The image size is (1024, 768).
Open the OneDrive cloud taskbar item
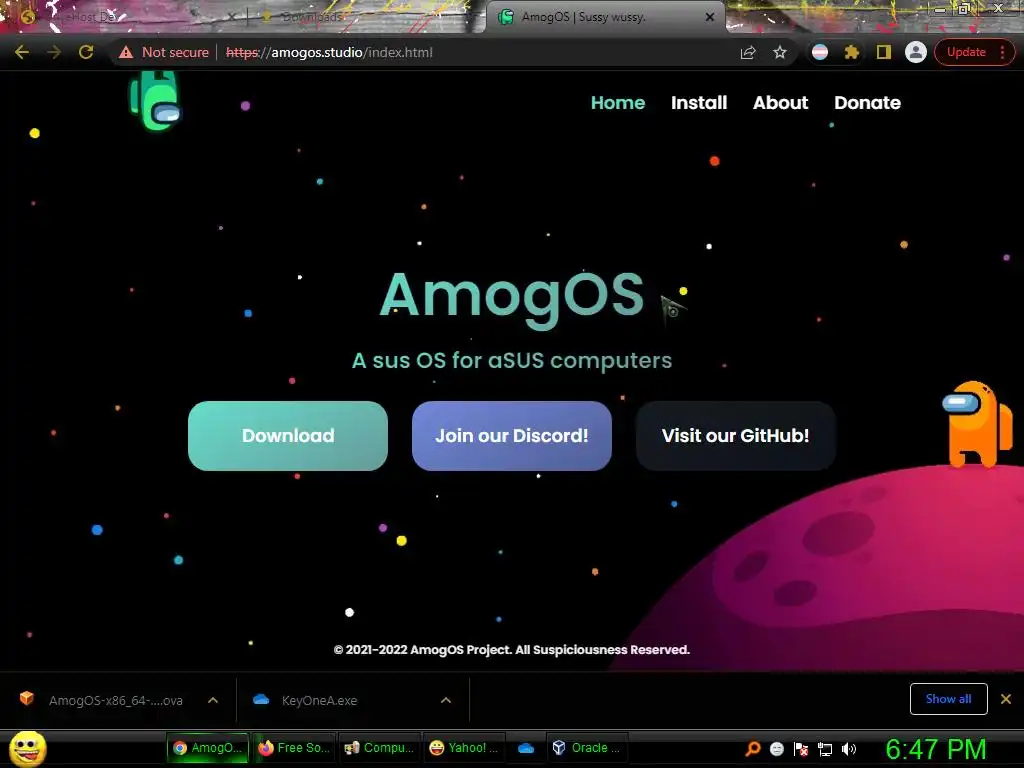click(x=526, y=748)
